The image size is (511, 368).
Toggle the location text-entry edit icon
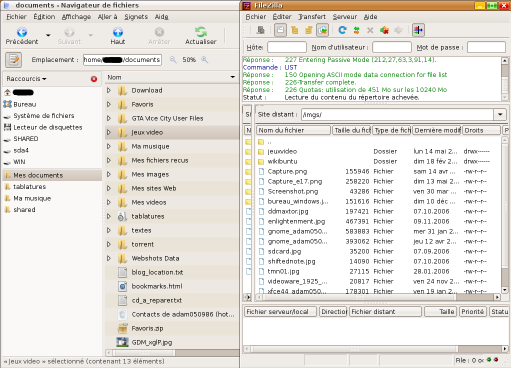[14, 60]
